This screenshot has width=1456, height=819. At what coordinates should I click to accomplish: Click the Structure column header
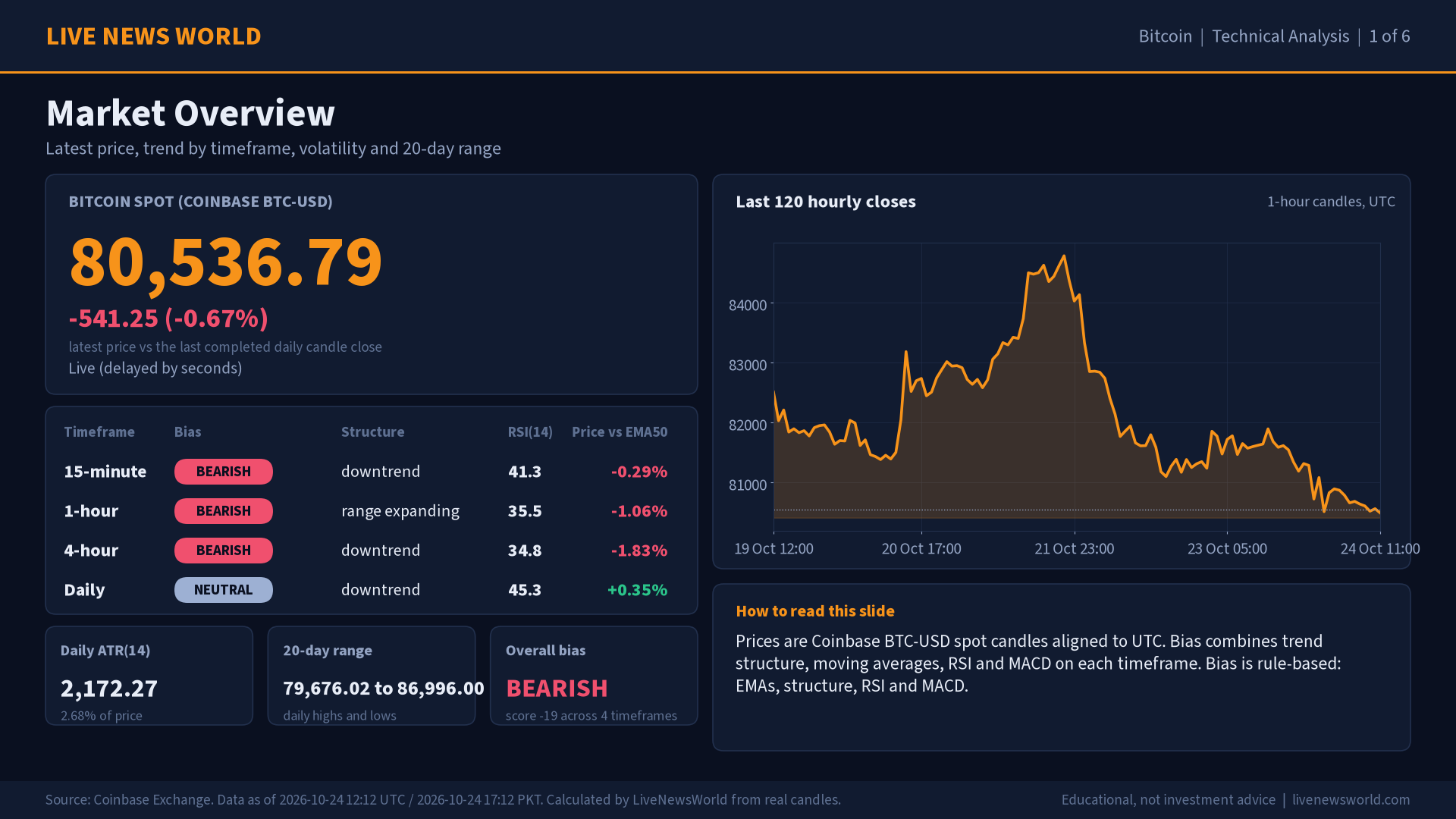(373, 432)
